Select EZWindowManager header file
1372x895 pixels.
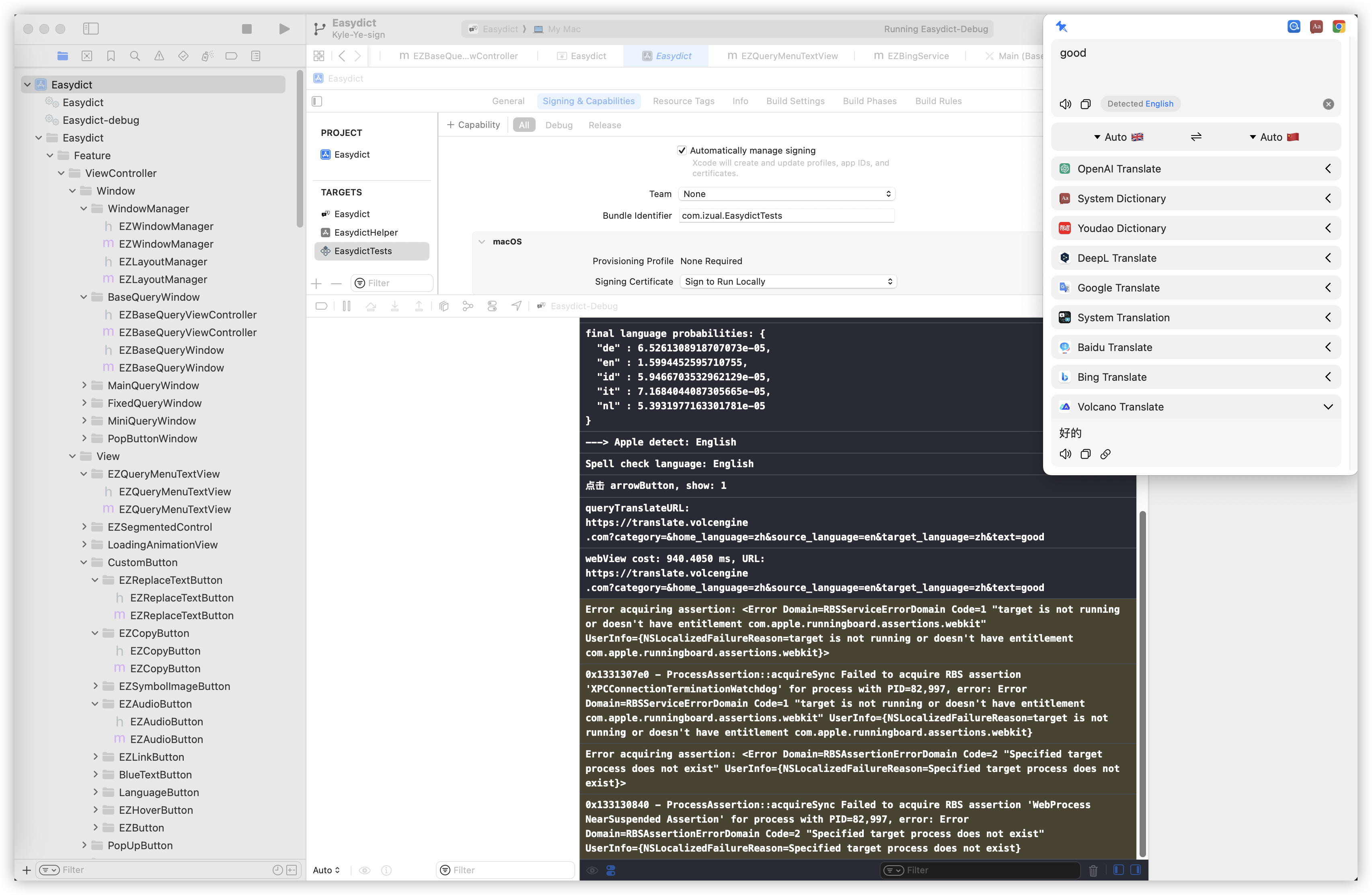[166, 226]
